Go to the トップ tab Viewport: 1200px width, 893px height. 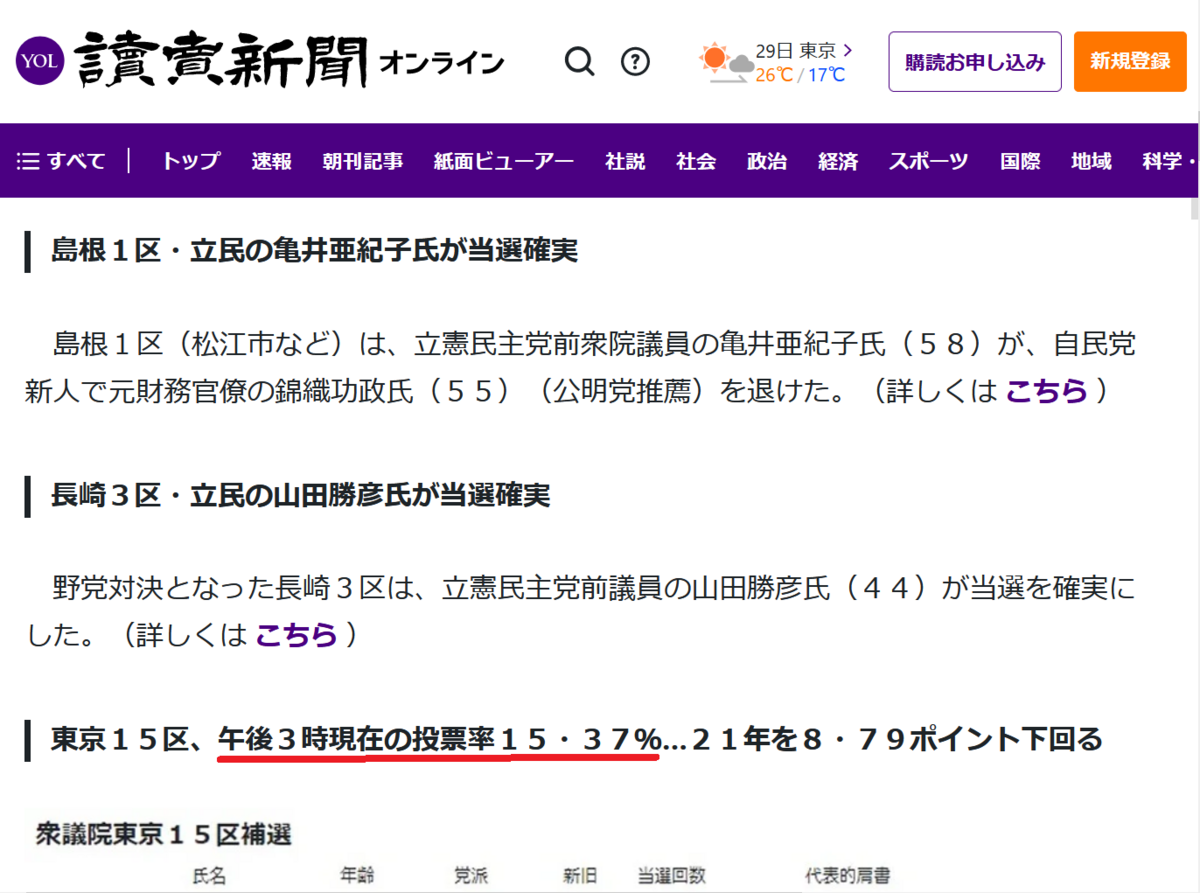click(x=191, y=161)
